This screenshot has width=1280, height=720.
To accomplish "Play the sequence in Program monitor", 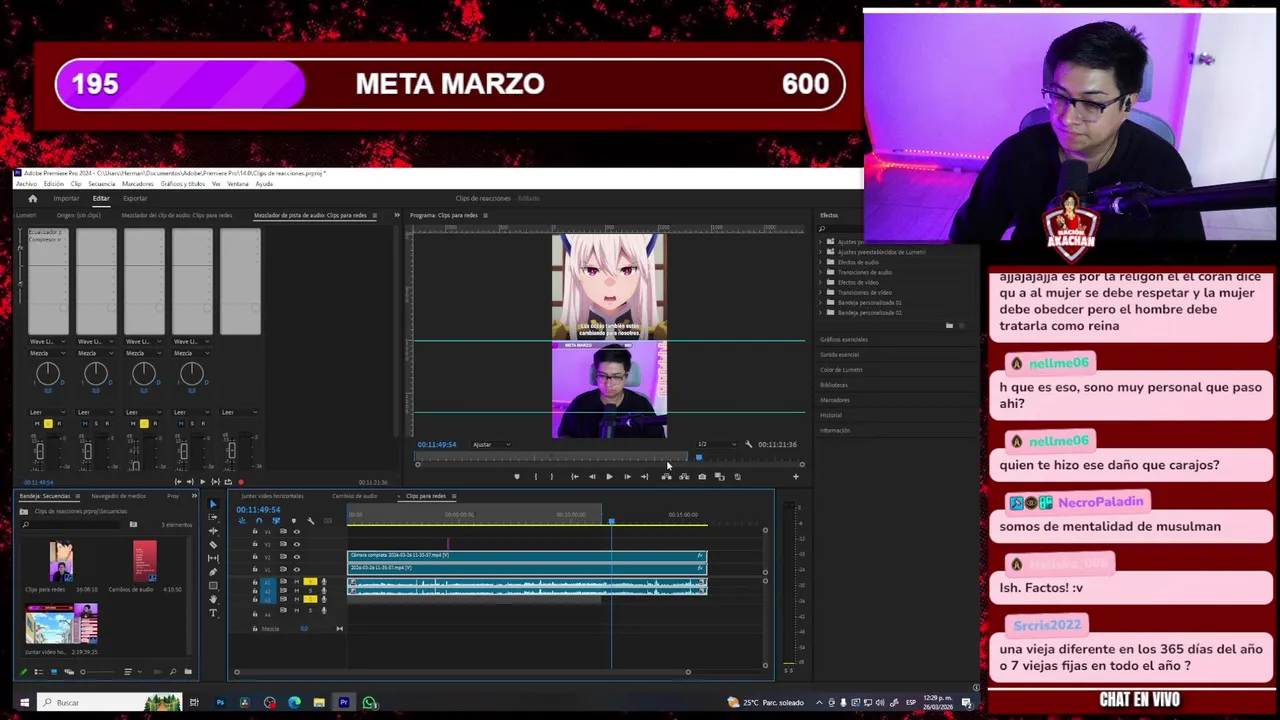I will [x=609, y=477].
